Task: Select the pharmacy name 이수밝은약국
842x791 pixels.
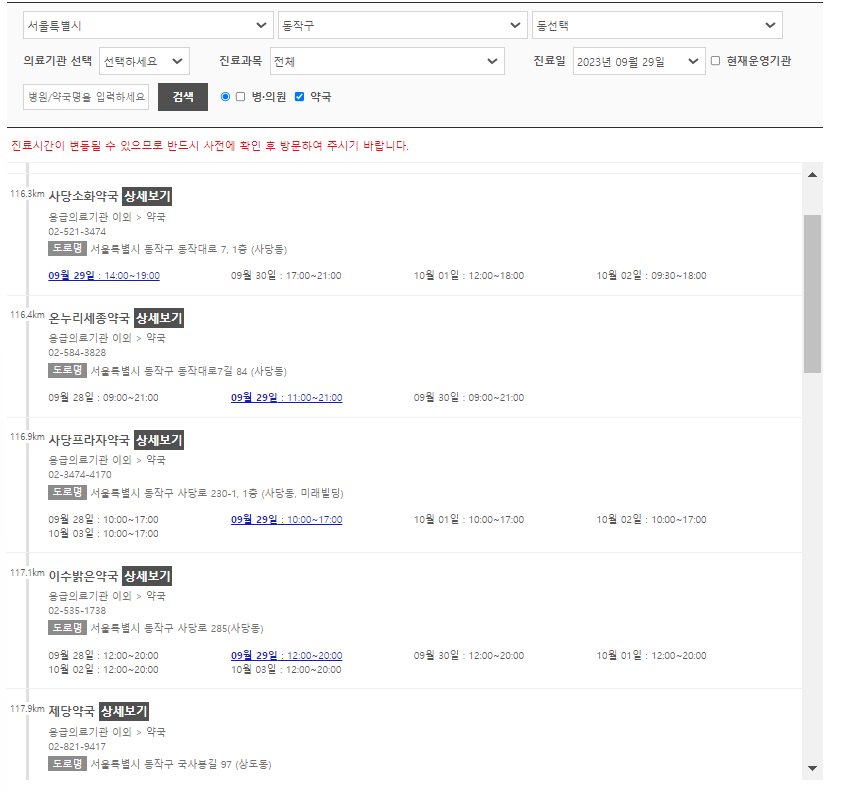Action: click(x=83, y=576)
